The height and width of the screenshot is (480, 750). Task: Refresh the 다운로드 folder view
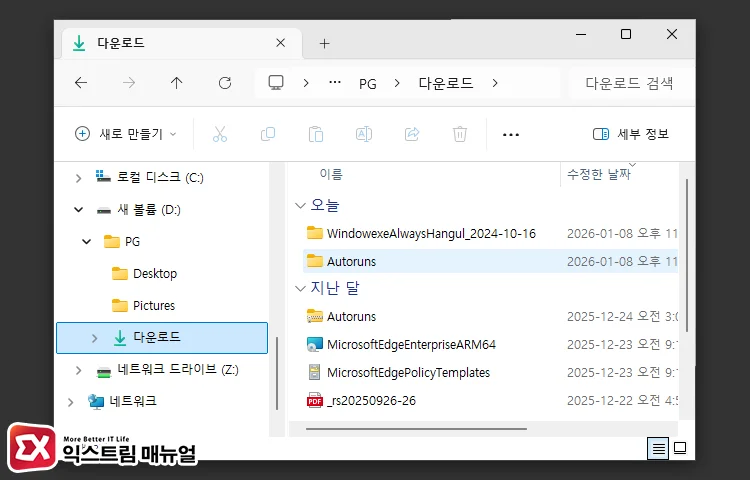pos(225,83)
